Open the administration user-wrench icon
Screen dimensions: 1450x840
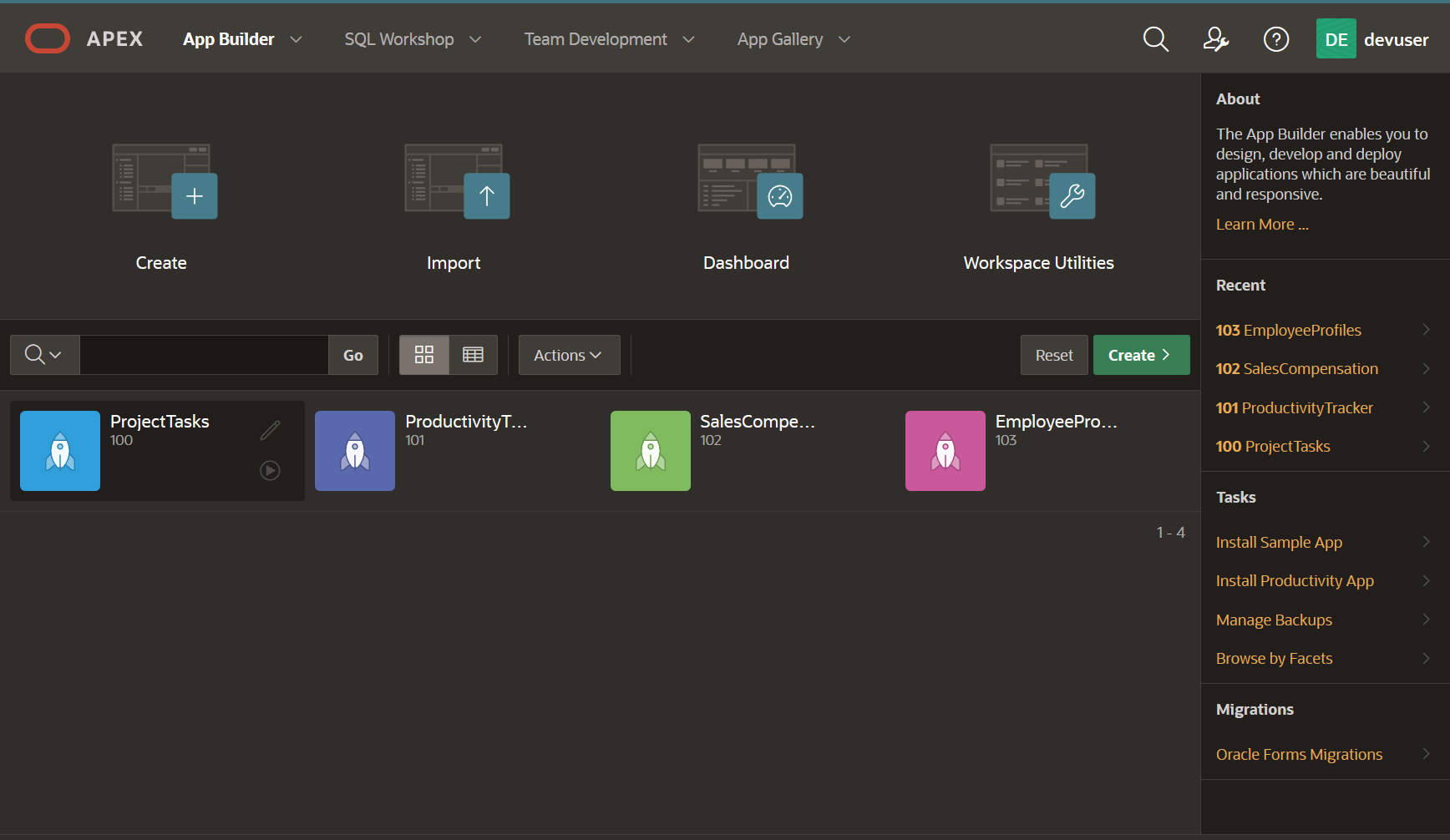pos(1215,38)
